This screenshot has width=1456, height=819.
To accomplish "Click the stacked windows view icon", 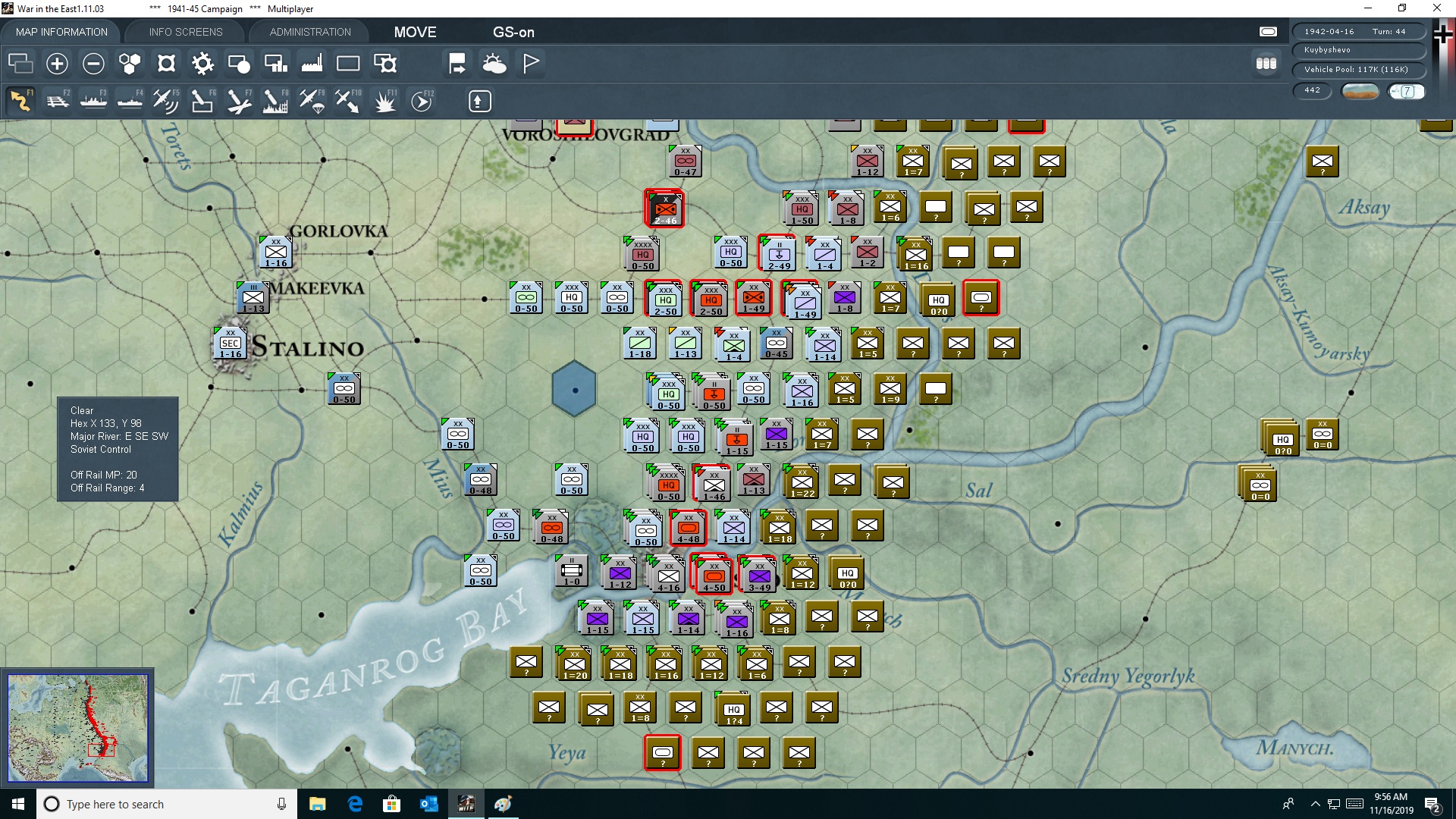I will click(20, 64).
